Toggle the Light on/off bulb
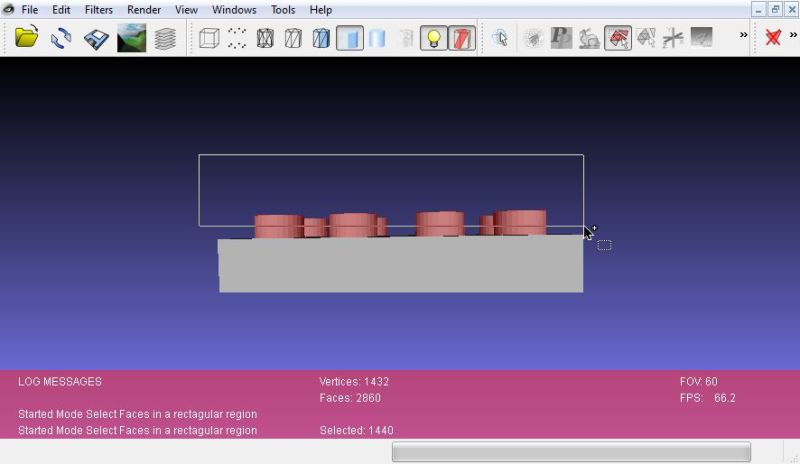800x464 pixels. point(433,38)
